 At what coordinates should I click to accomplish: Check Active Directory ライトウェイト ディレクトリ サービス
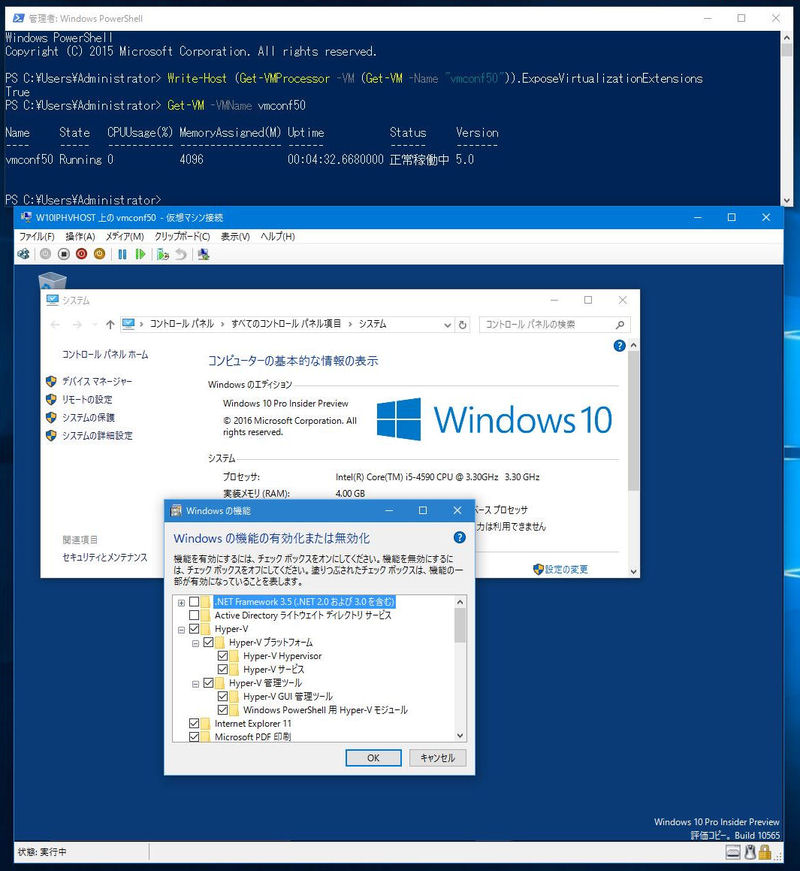(x=194, y=615)
